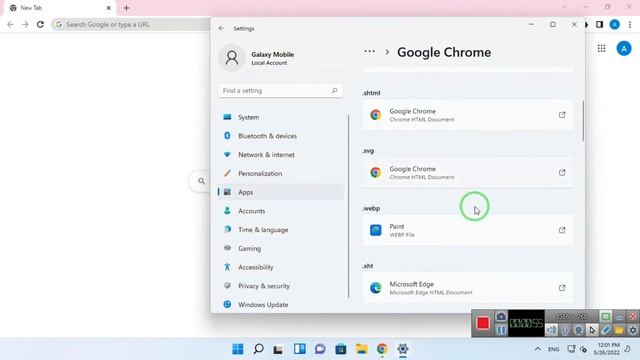Click the external-link icon in .svg row
640x360 pixels.
point(562,173)
